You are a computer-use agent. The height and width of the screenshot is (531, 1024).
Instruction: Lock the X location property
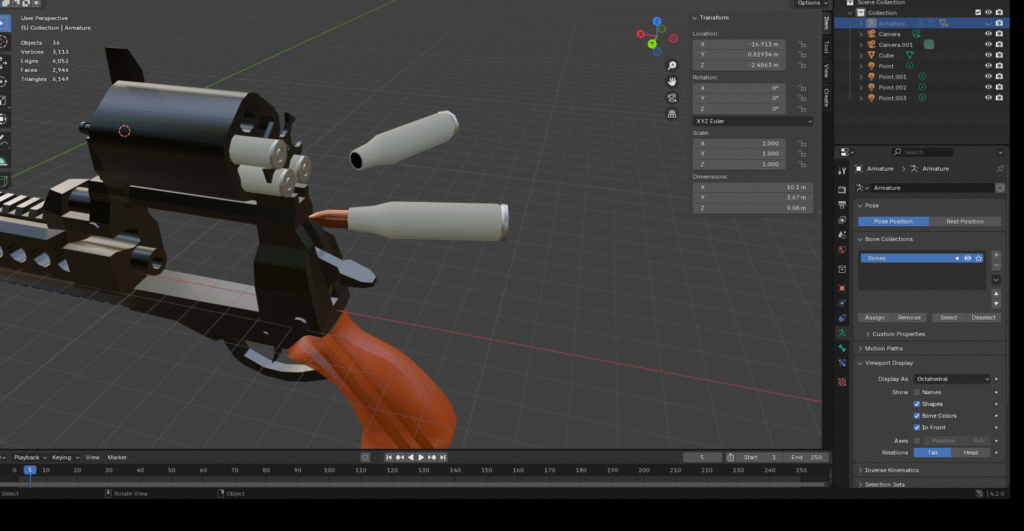tap(803, 44)
